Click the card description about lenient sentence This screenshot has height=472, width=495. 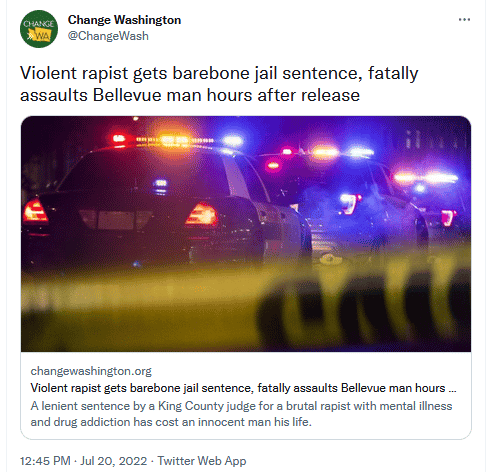click(x=241, y=414)
